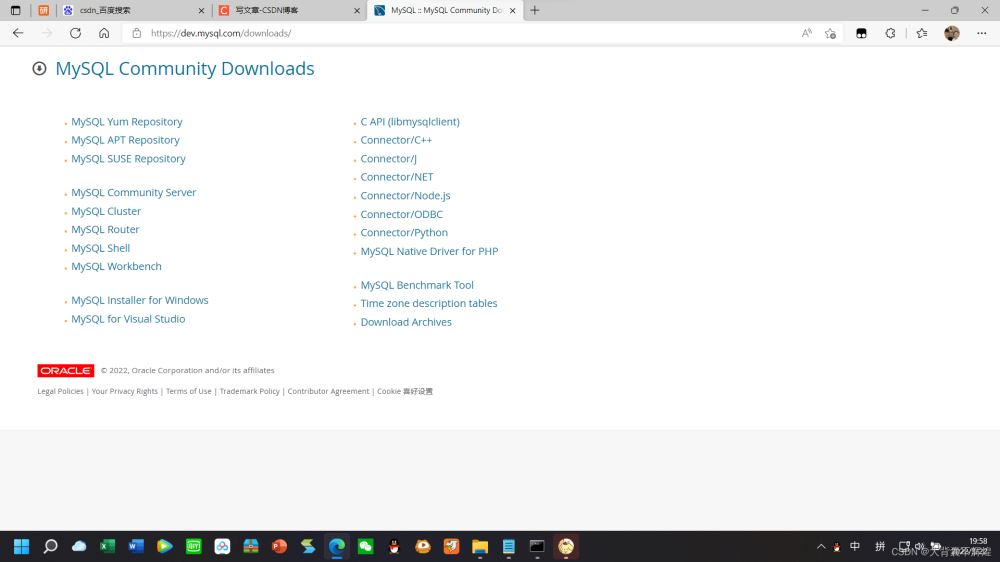Click the read aloud icon in address bar

(x=807, y=33)
